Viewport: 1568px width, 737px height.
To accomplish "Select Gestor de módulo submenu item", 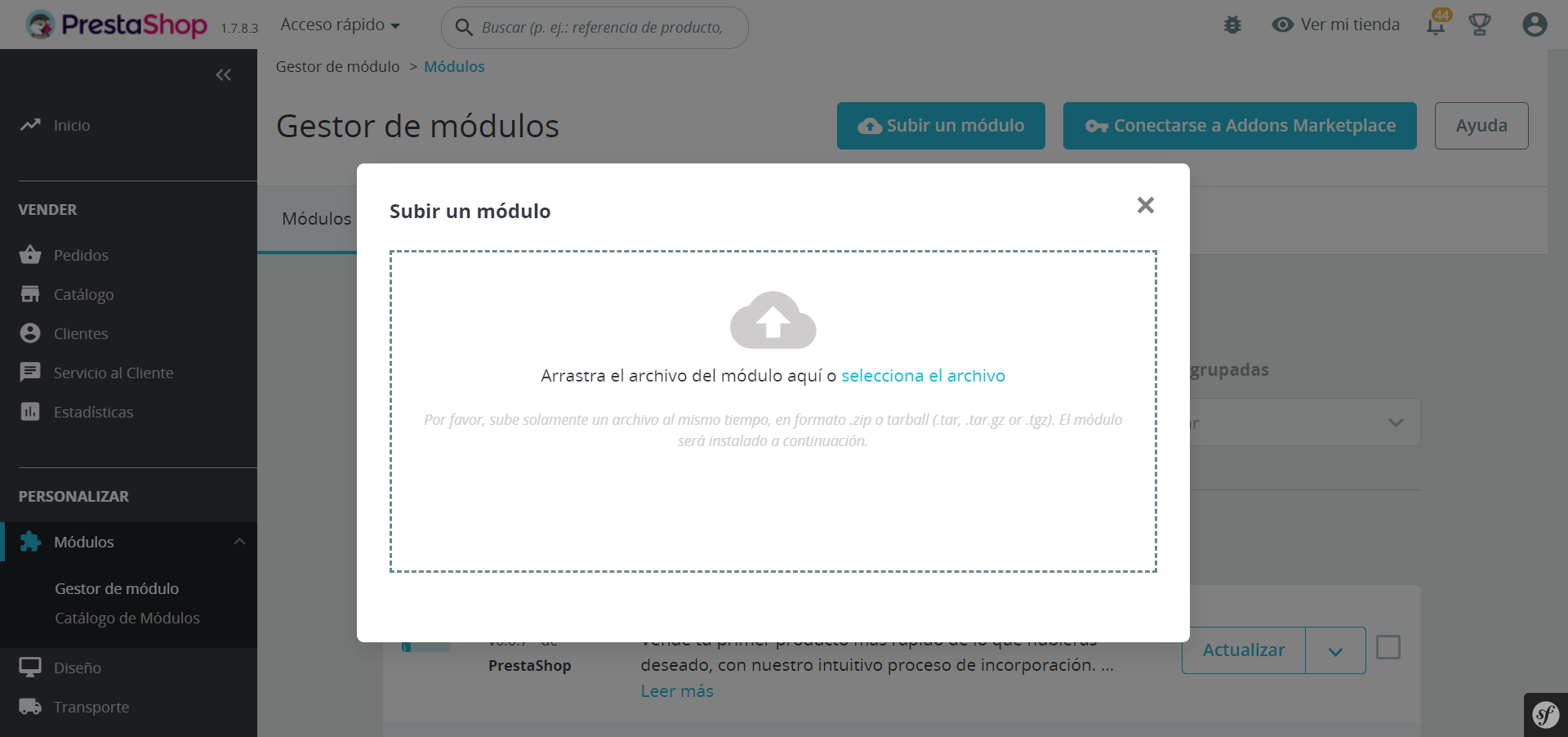I will (x=117, y=588).
